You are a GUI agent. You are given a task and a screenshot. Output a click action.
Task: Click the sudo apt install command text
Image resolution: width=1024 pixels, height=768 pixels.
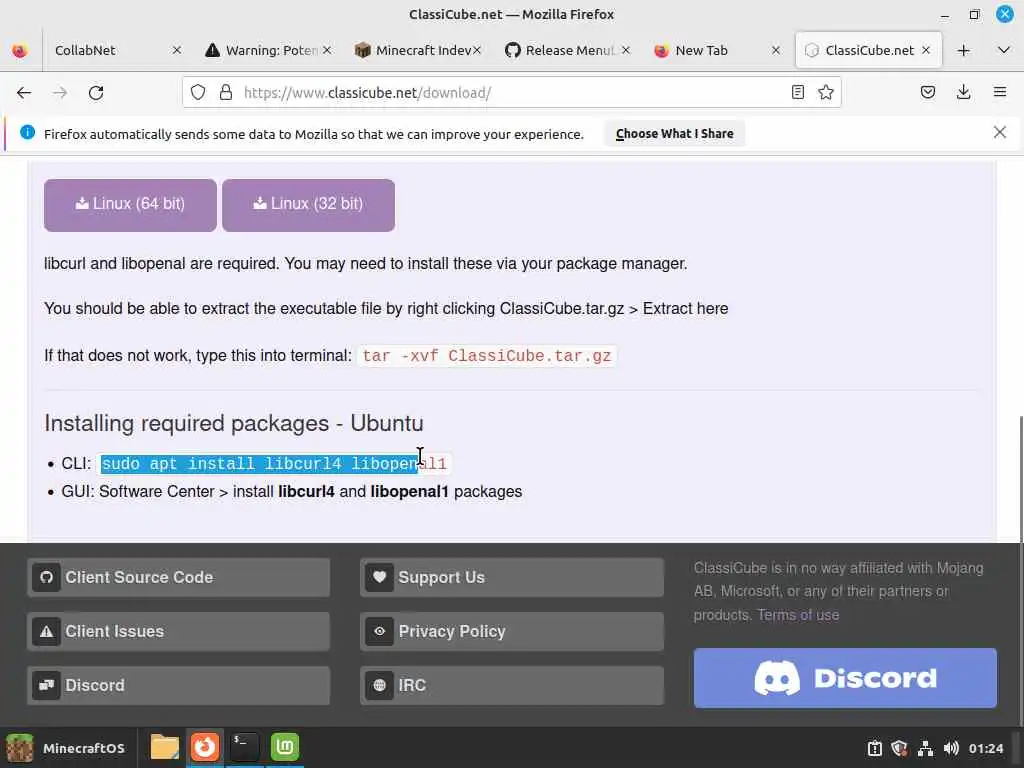click(x=274, y=464)
